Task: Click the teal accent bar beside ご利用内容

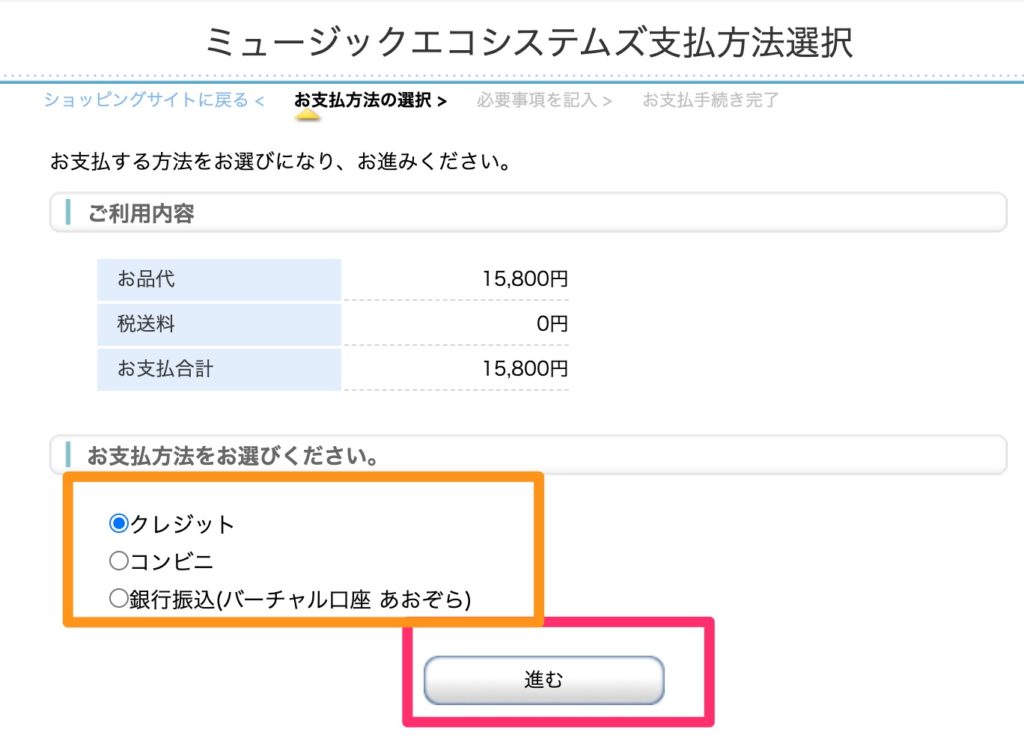Action: [x=68, y=213]
